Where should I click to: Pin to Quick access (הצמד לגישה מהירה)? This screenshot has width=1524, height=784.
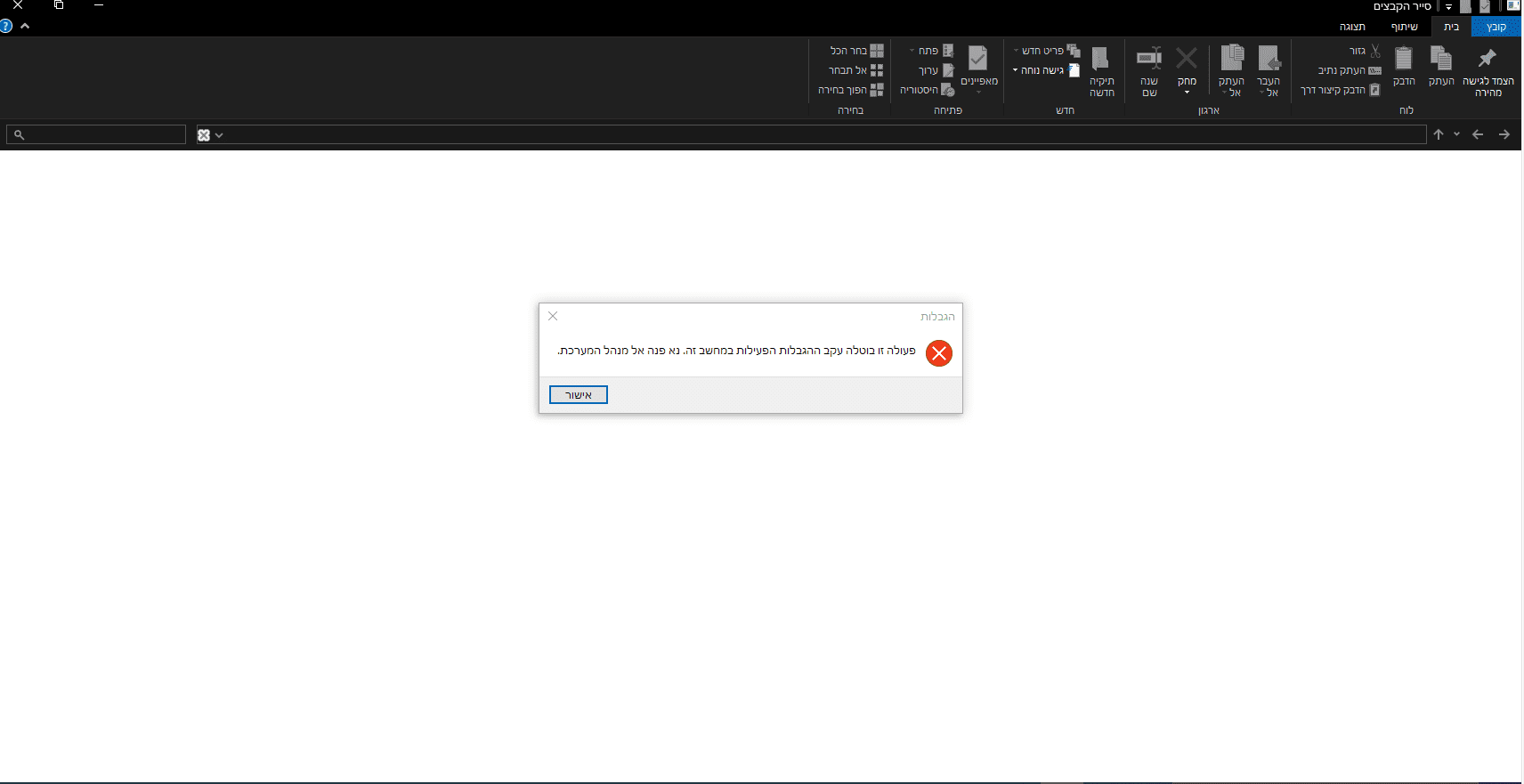pyautogui.click(x=1488, y=70)
